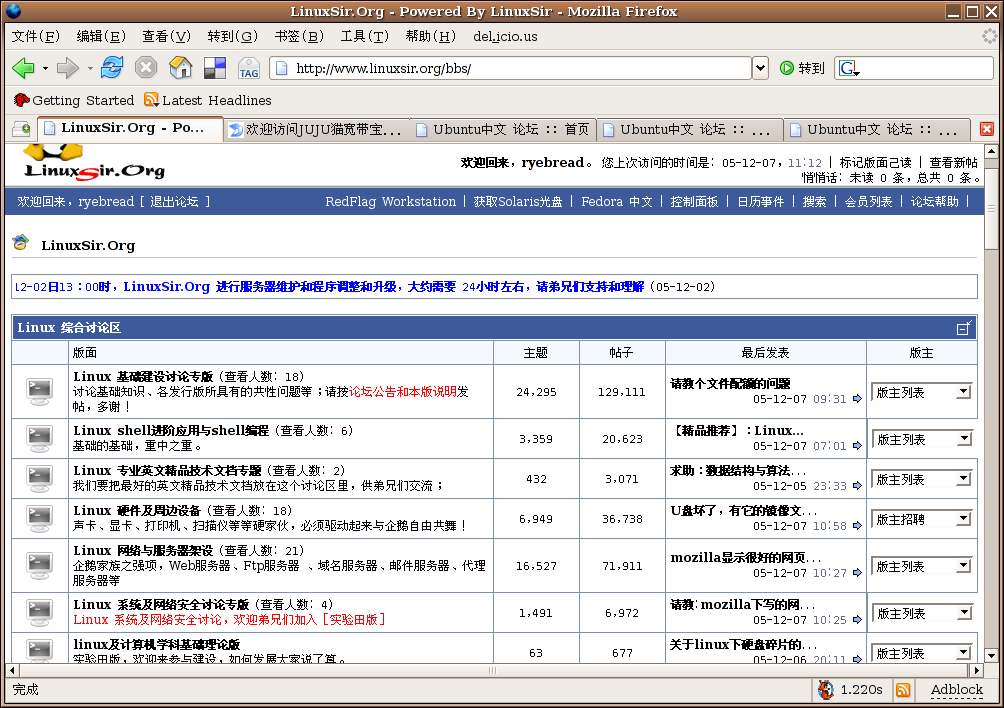The width and height of the screenshot is (1004, 708).
Task: Click the 获取Solaris光盘 nav link
Action: (x=517, y=202)
